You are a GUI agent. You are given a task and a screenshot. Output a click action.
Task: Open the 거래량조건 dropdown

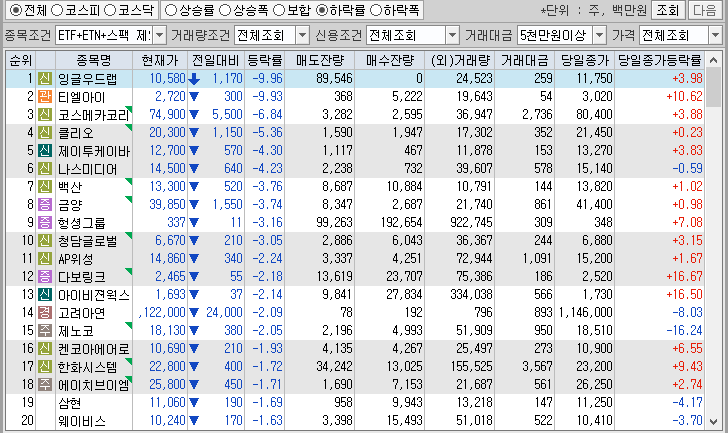302,35
